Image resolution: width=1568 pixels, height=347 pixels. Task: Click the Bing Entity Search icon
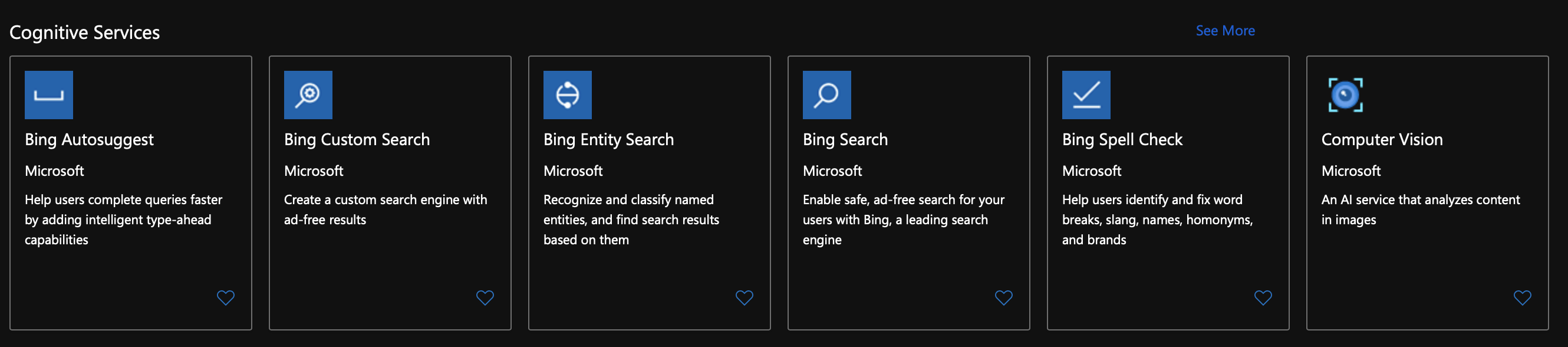point(567,95)
